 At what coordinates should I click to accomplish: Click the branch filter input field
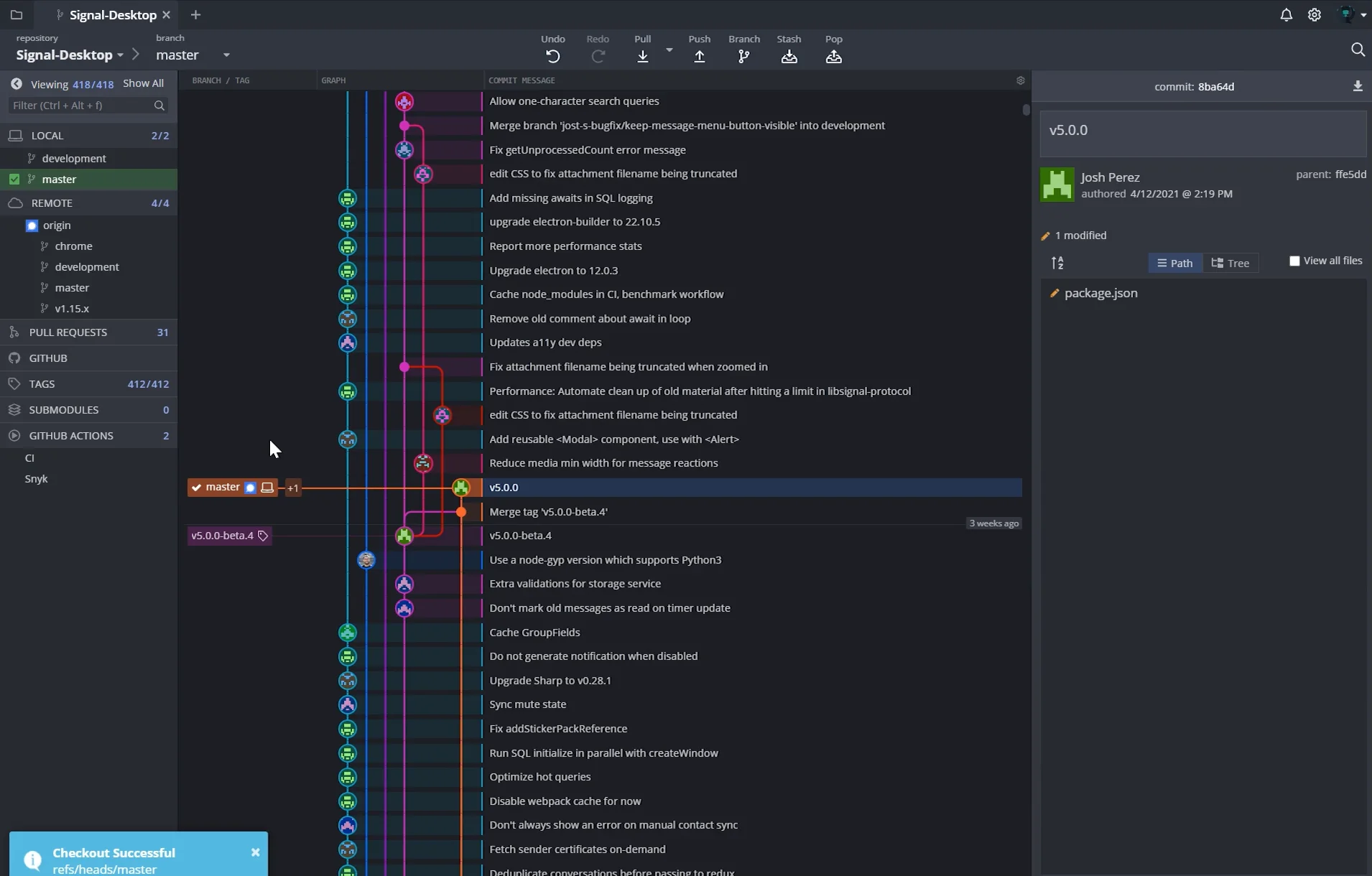click(82, 106)
